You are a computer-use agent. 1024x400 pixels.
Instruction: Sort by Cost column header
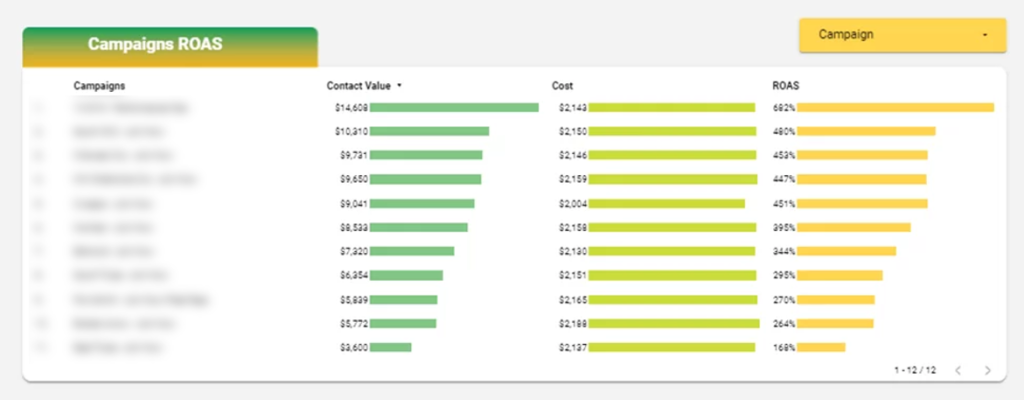click(x=562, y=86)
